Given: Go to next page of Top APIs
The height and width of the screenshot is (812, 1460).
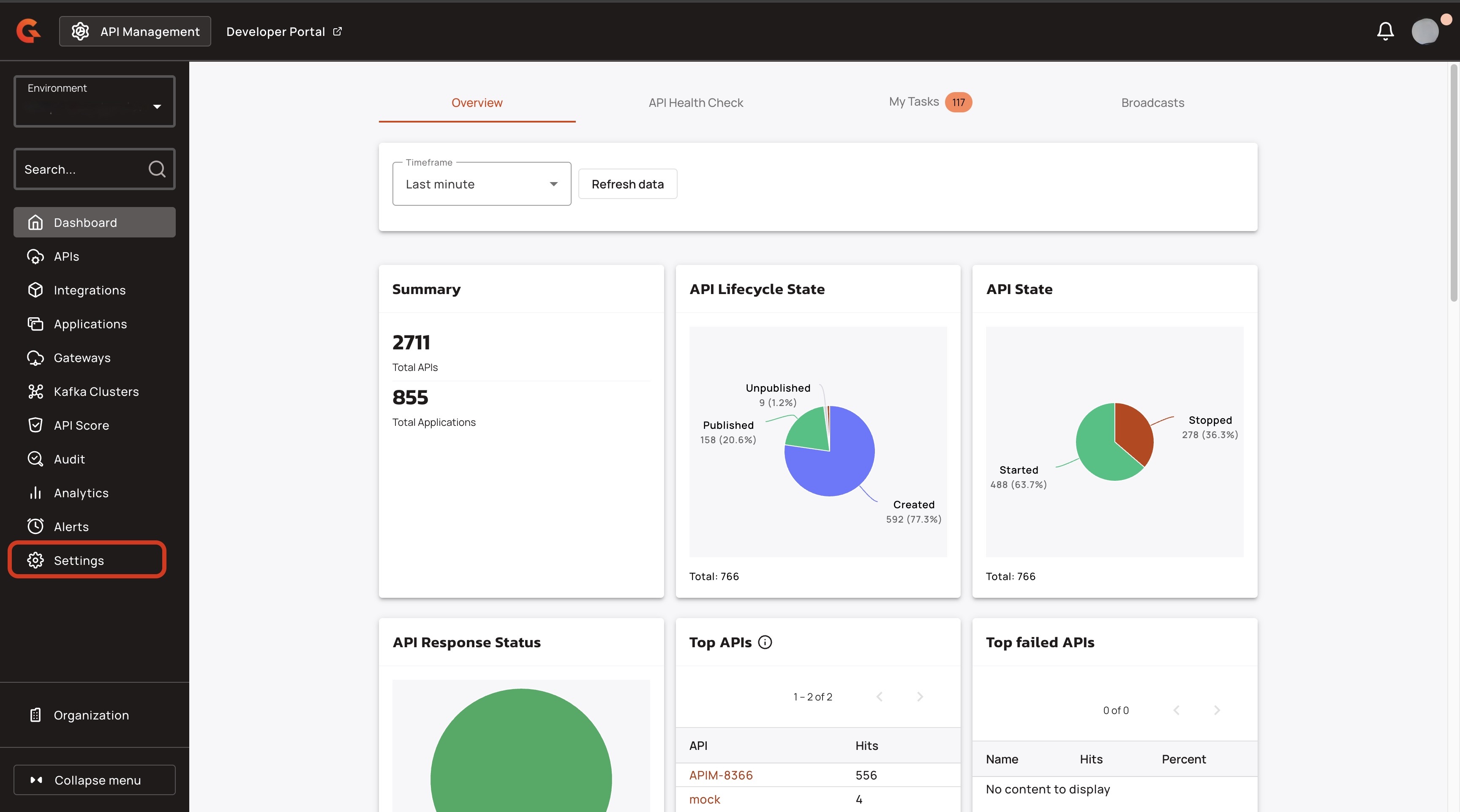Looking at the screenshot, I should coord(919,696).
